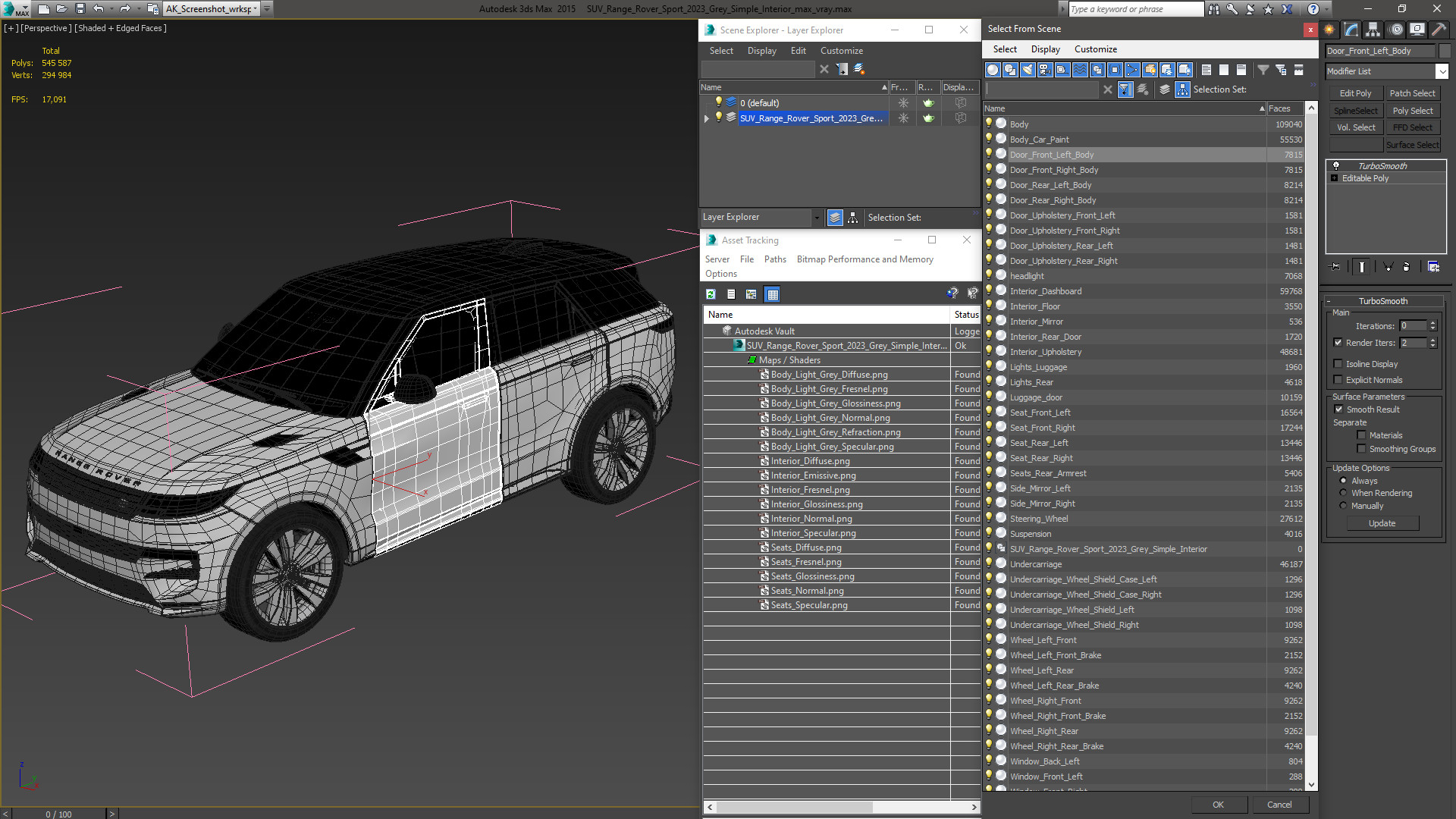
Task: Click Surface Select modifier button
Action: [1413, 145]
